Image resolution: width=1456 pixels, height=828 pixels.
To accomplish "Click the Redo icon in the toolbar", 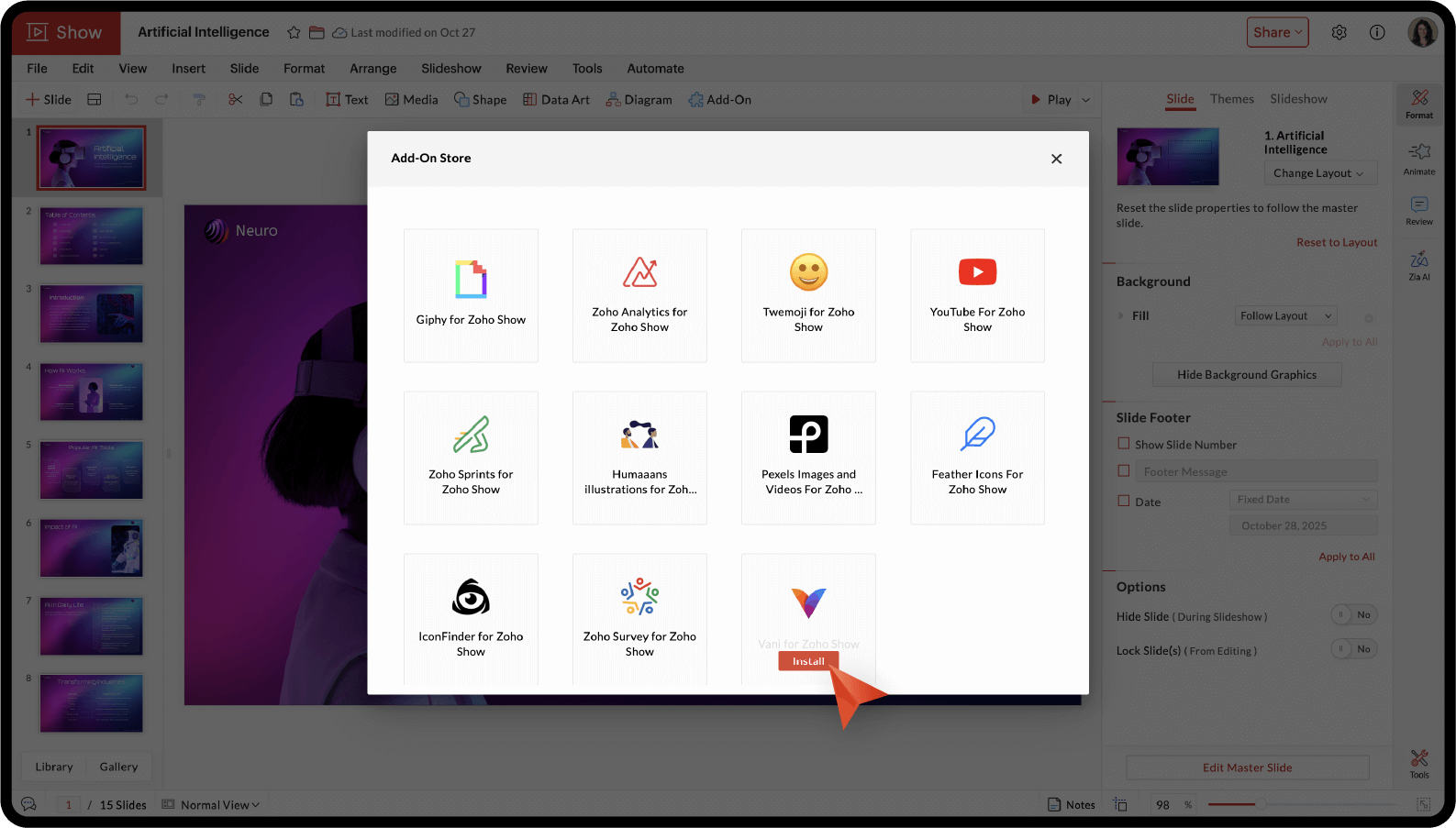I will point(161,99).
